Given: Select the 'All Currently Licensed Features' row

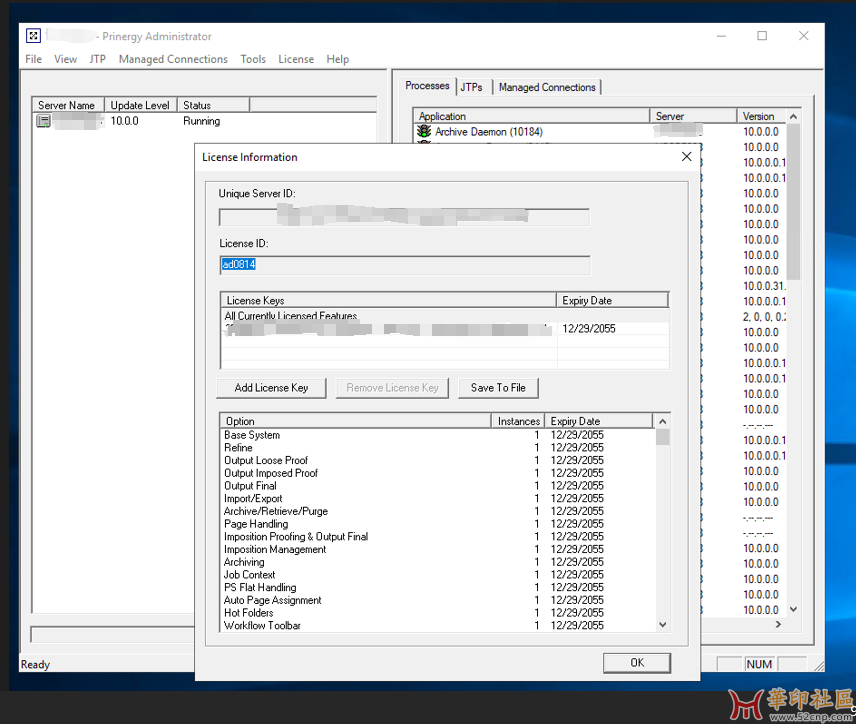Looking at the screenshot, I should pyautogui.click(x=444, y=316).
